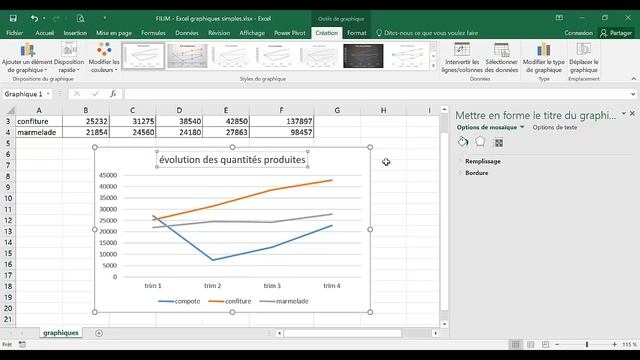Zoom out with the minus button

[557, 344]
